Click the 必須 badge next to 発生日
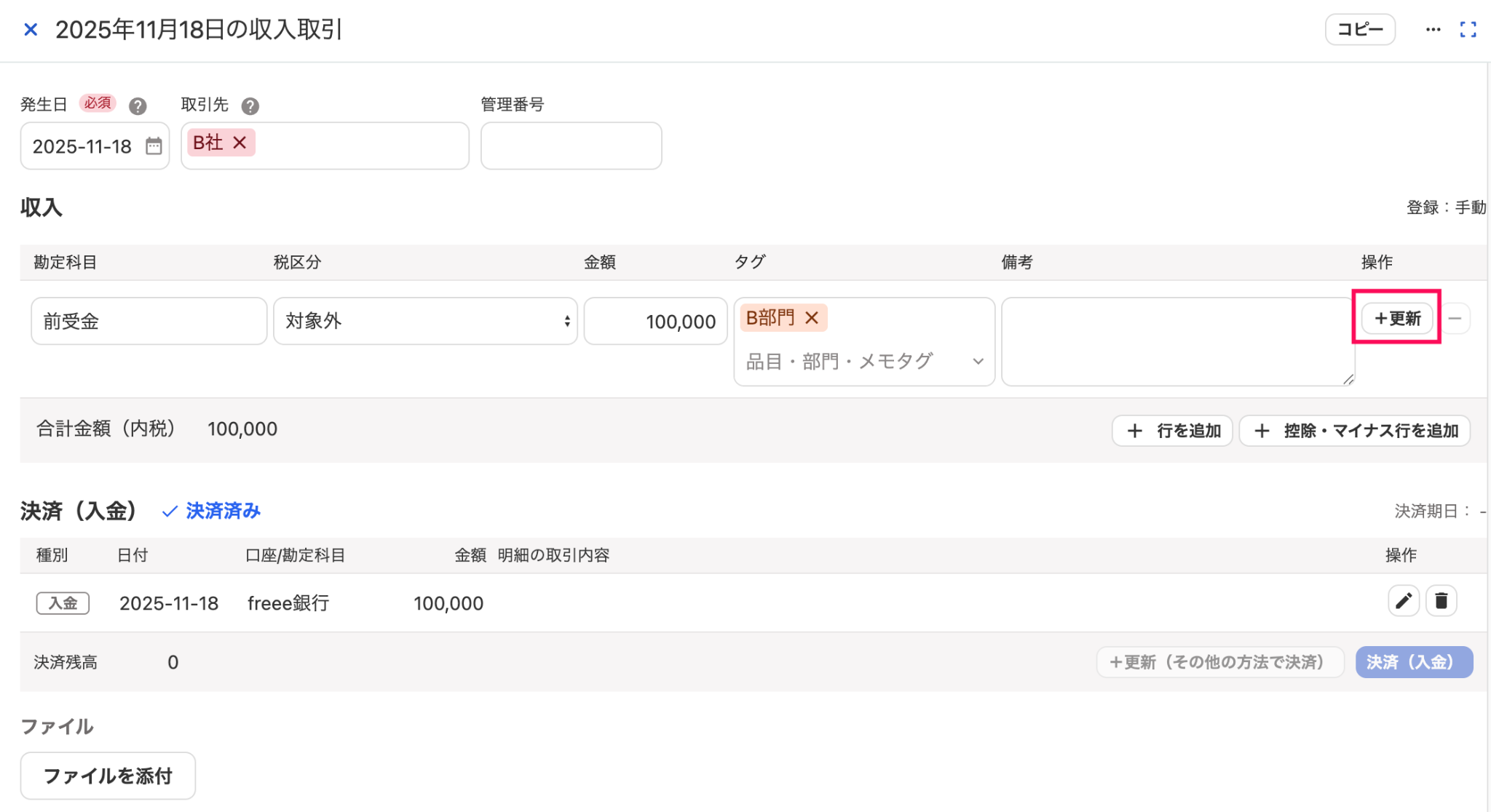The image size is (1491, 812). pyautogui.click(x=98, y=103)
